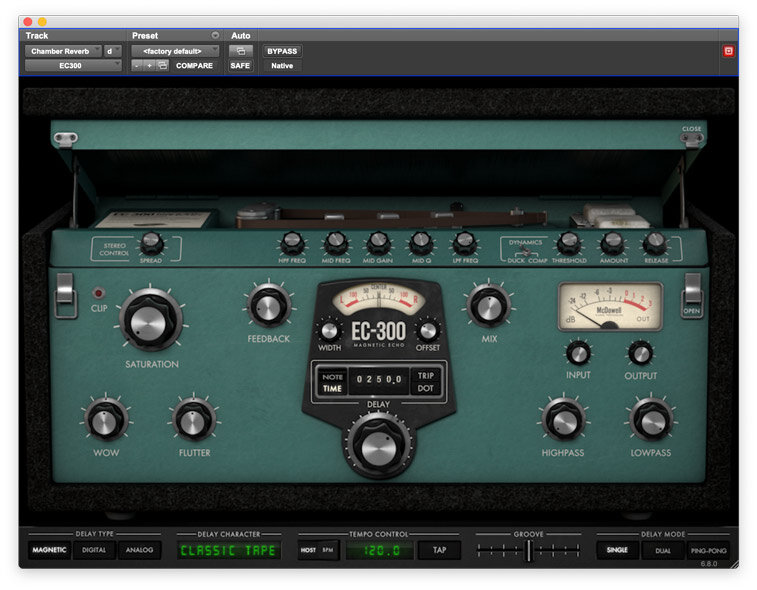Image resolution: width=757 pixels, height=590 pixels.
Task: Click the yellow minimize window button
Action: click(42, 22)
